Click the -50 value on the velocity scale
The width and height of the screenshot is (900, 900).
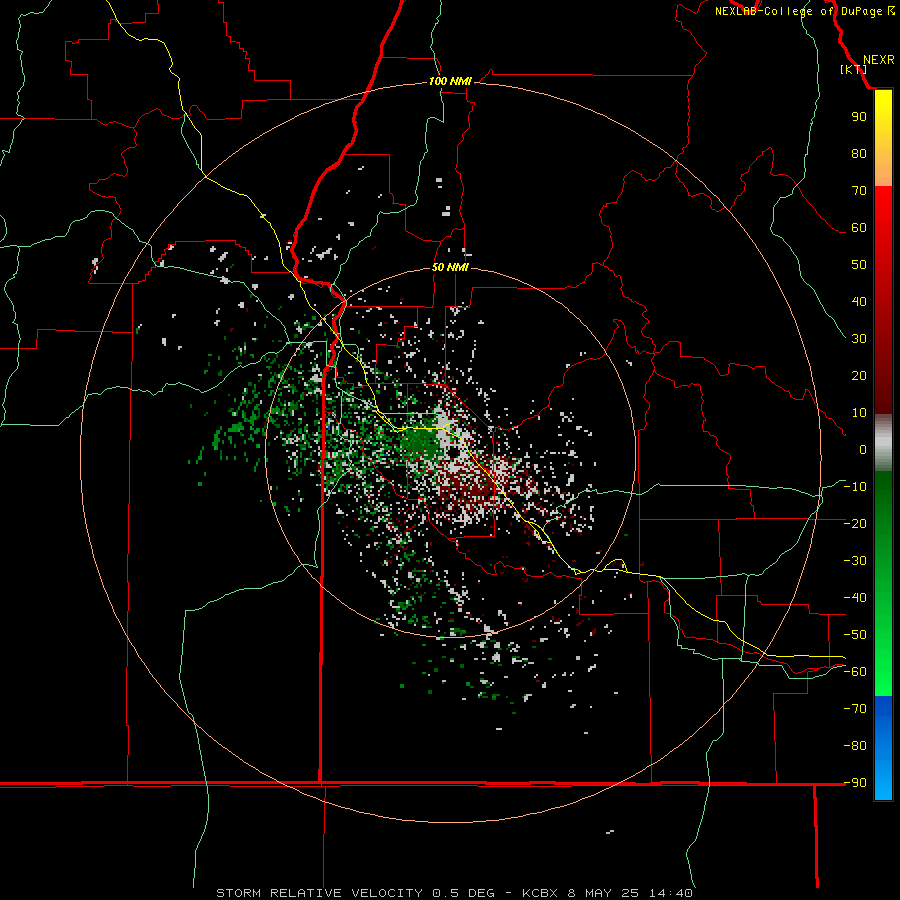click(855, 635)
